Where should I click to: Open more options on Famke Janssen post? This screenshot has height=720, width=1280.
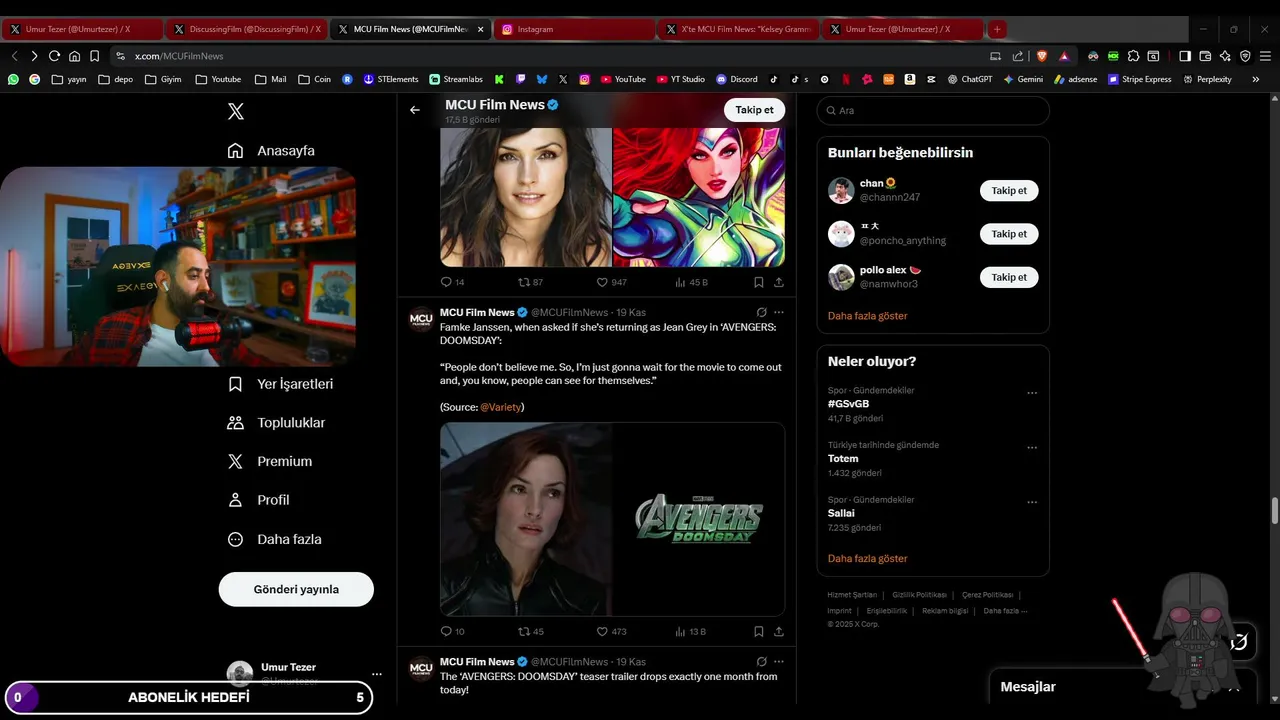coord(779,313)
